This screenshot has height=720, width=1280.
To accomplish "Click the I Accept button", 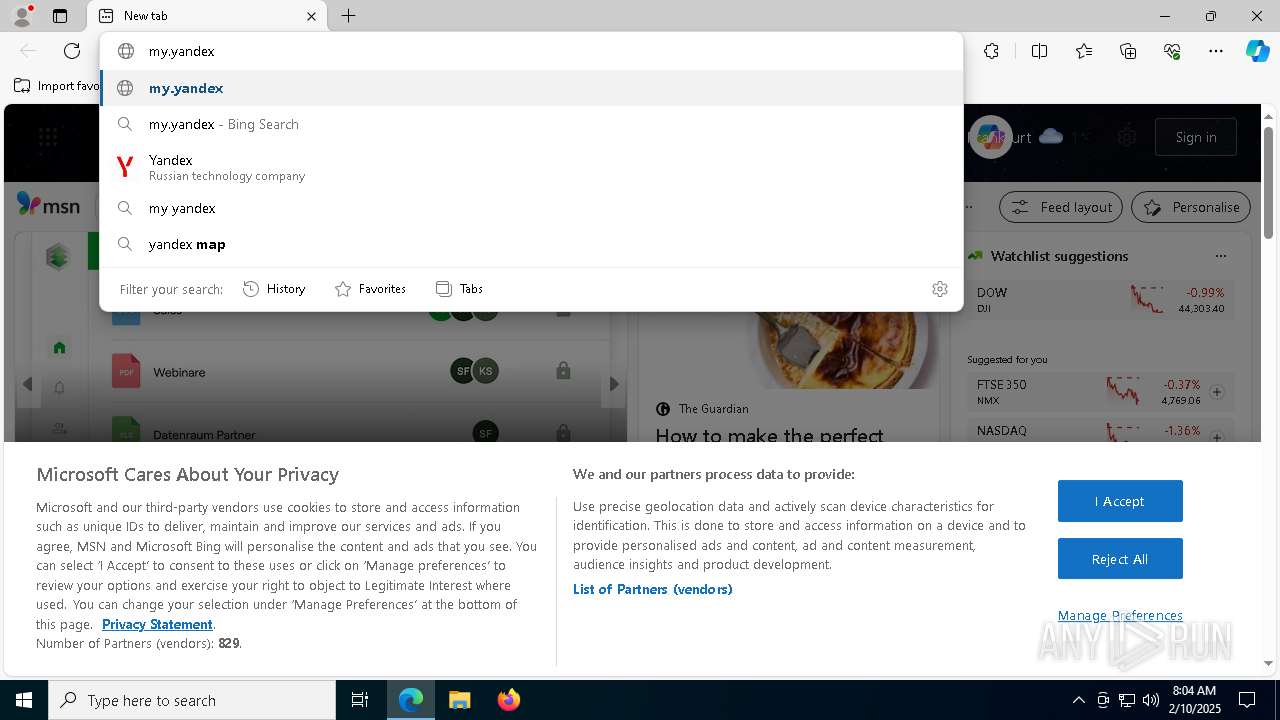I will 1120,501.
